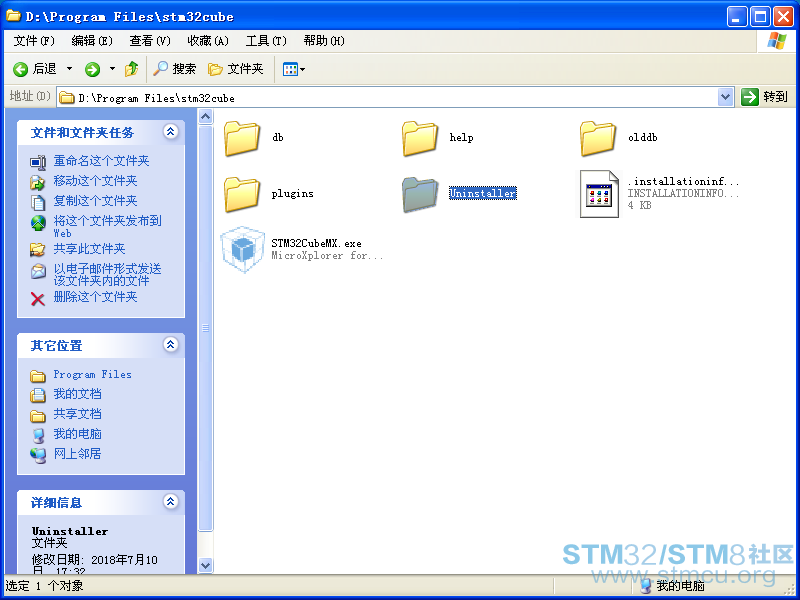Select the db folder name label
800x600 pixels.
click(278, 138)
